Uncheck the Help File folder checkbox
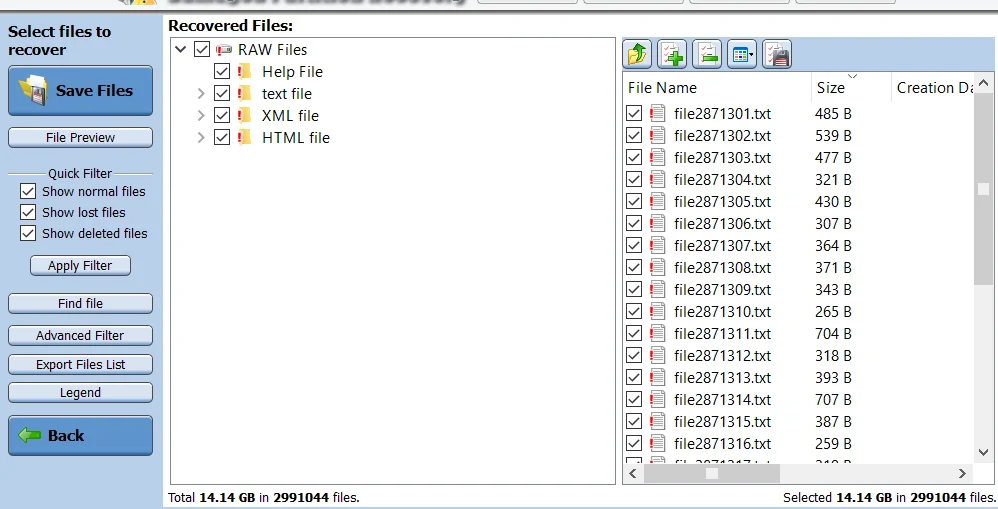 point(221,71)
